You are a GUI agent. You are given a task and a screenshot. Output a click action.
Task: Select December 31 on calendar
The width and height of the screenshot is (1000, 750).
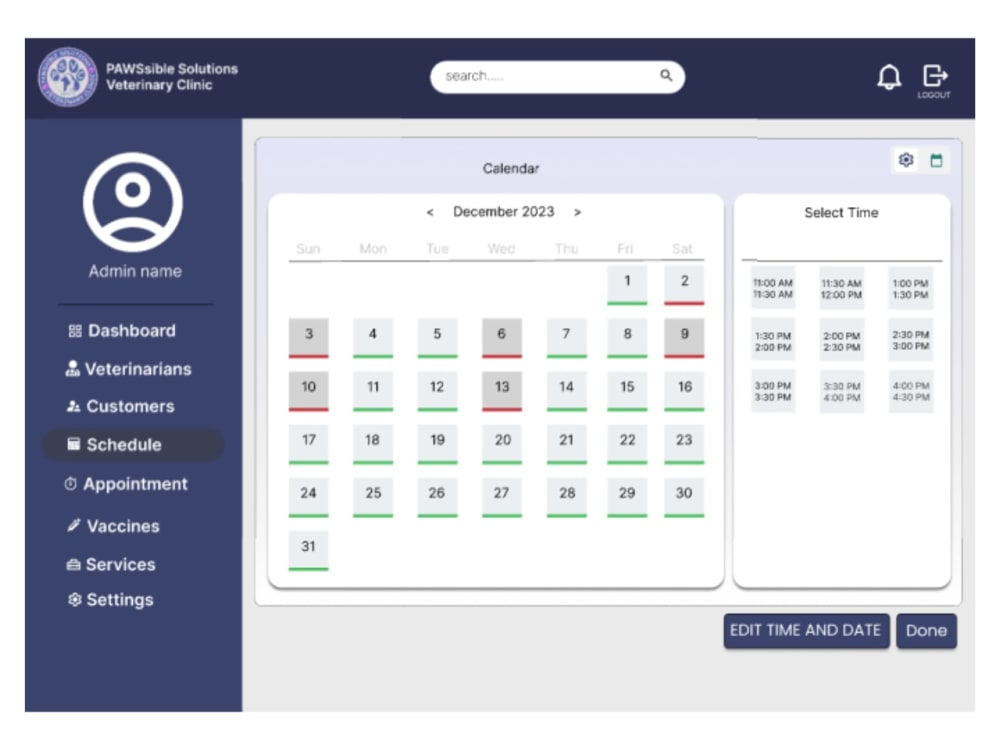point(309,550)
